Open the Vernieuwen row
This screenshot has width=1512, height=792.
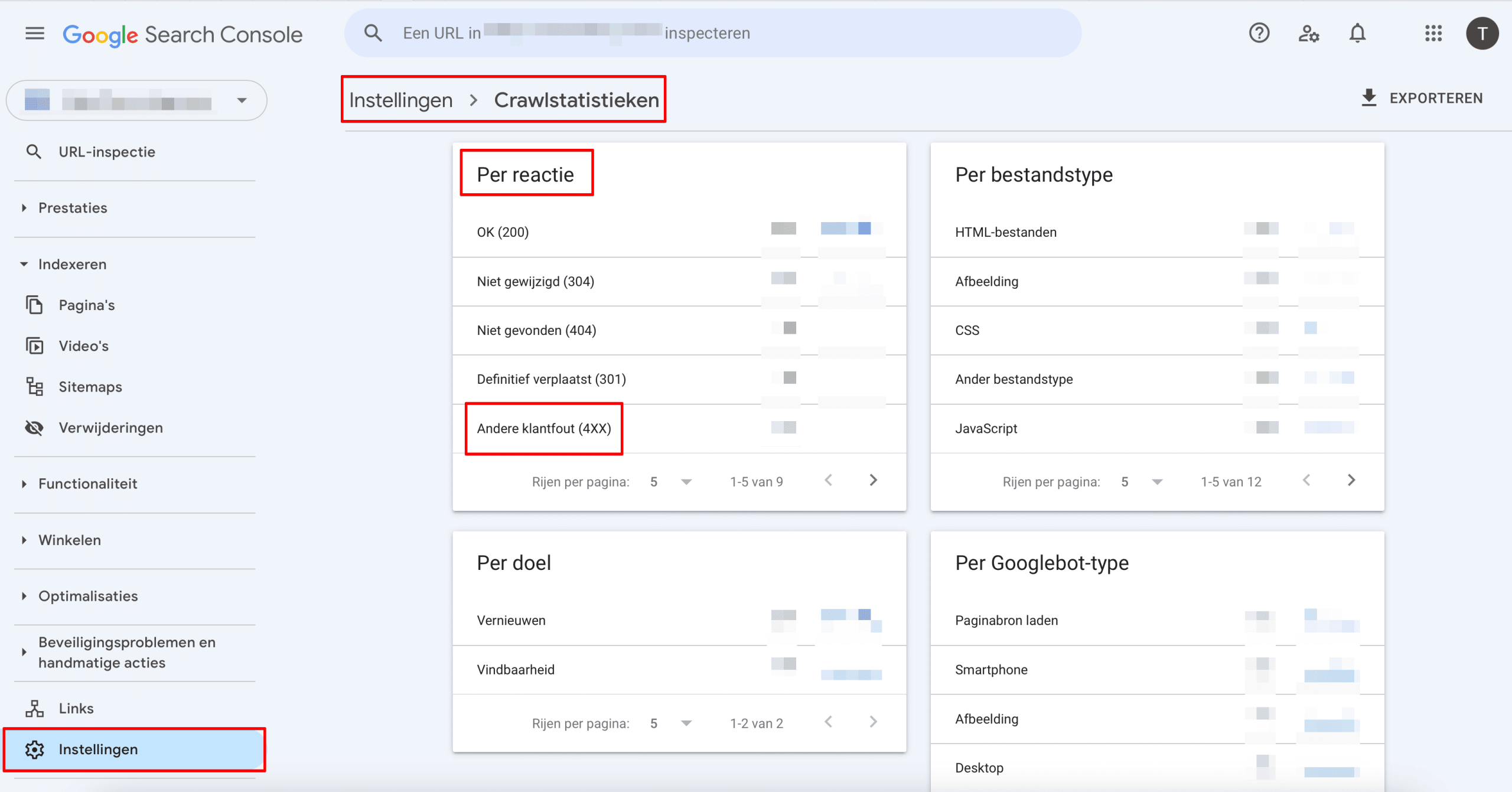coord(679,620)
